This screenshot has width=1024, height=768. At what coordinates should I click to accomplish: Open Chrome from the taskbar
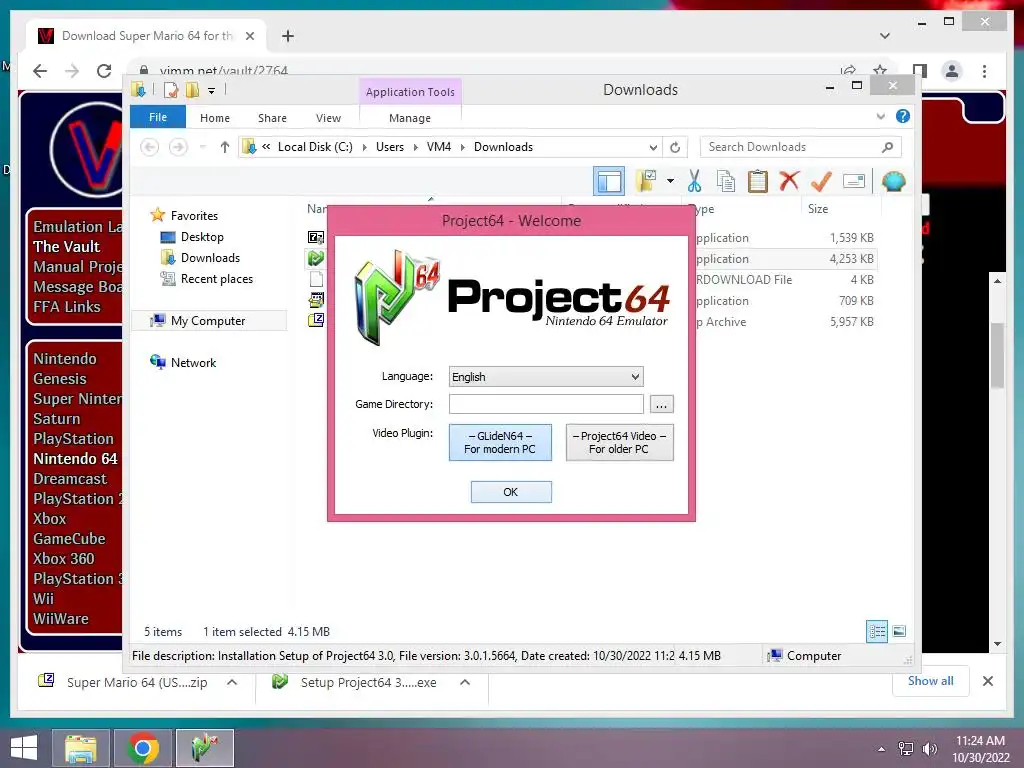click(143, 748)
